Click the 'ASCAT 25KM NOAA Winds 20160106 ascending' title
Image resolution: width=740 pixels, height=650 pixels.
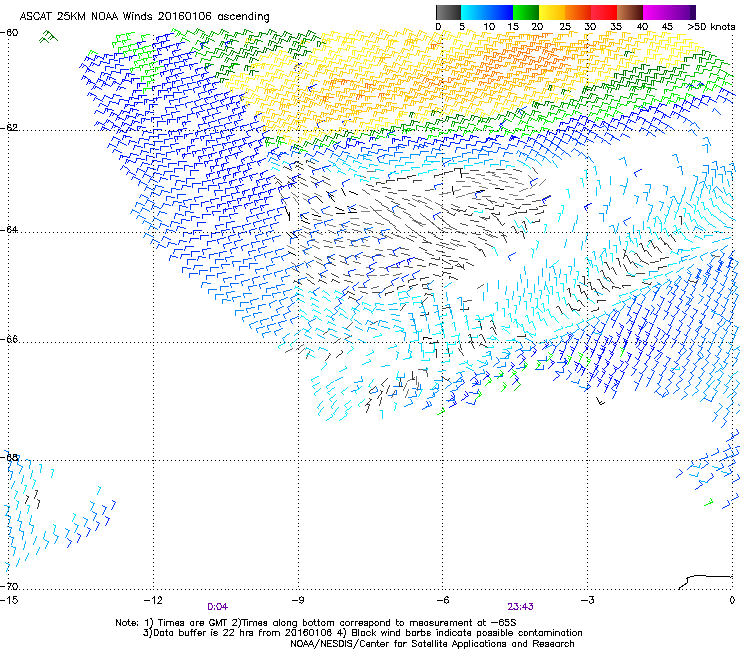(x=144, y=17)
